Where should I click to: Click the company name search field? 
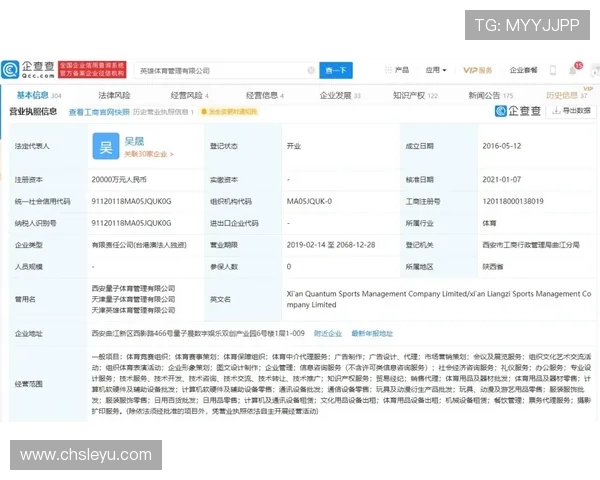coord(227,70)
